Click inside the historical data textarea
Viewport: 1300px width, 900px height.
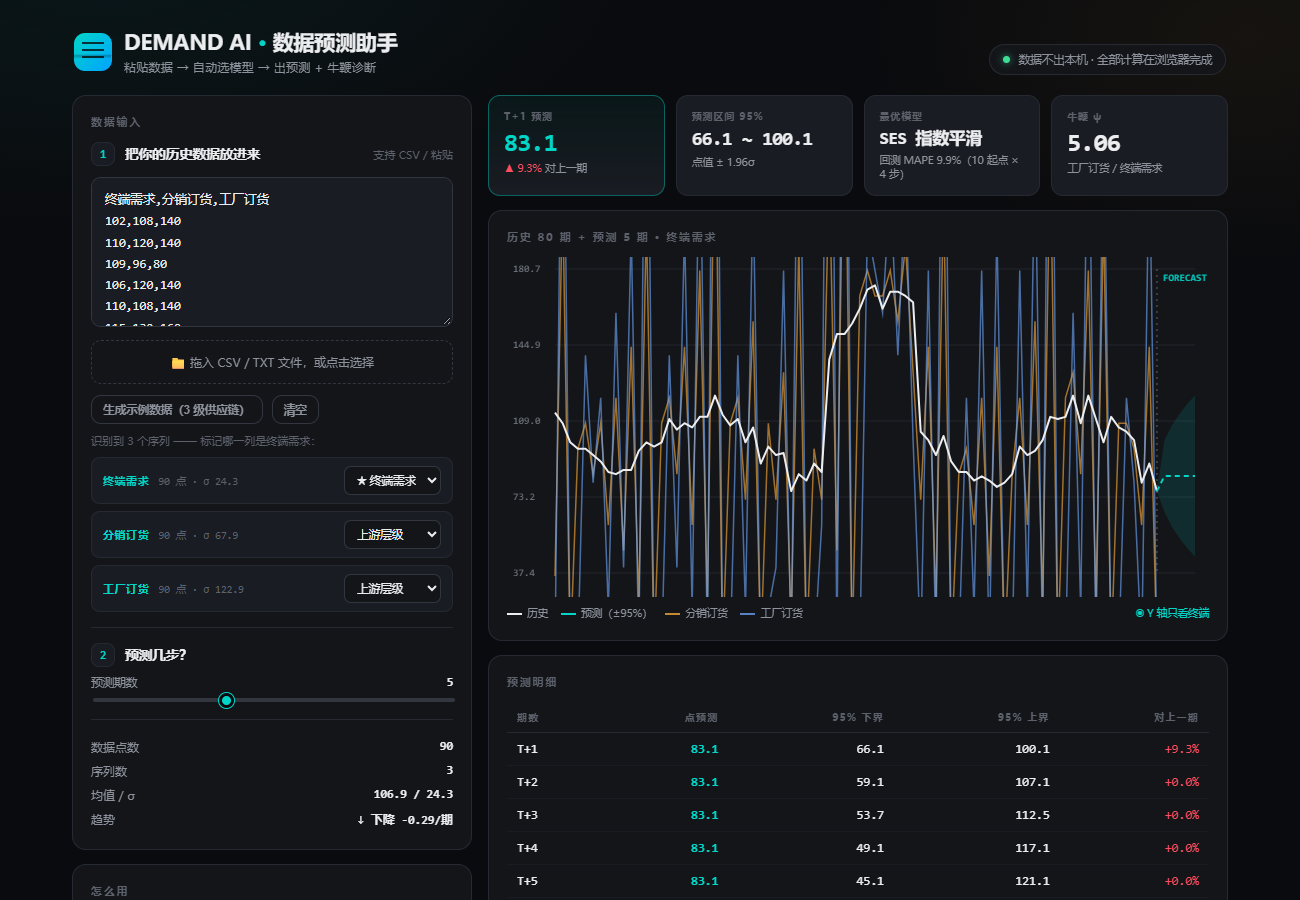coord(272,252)
